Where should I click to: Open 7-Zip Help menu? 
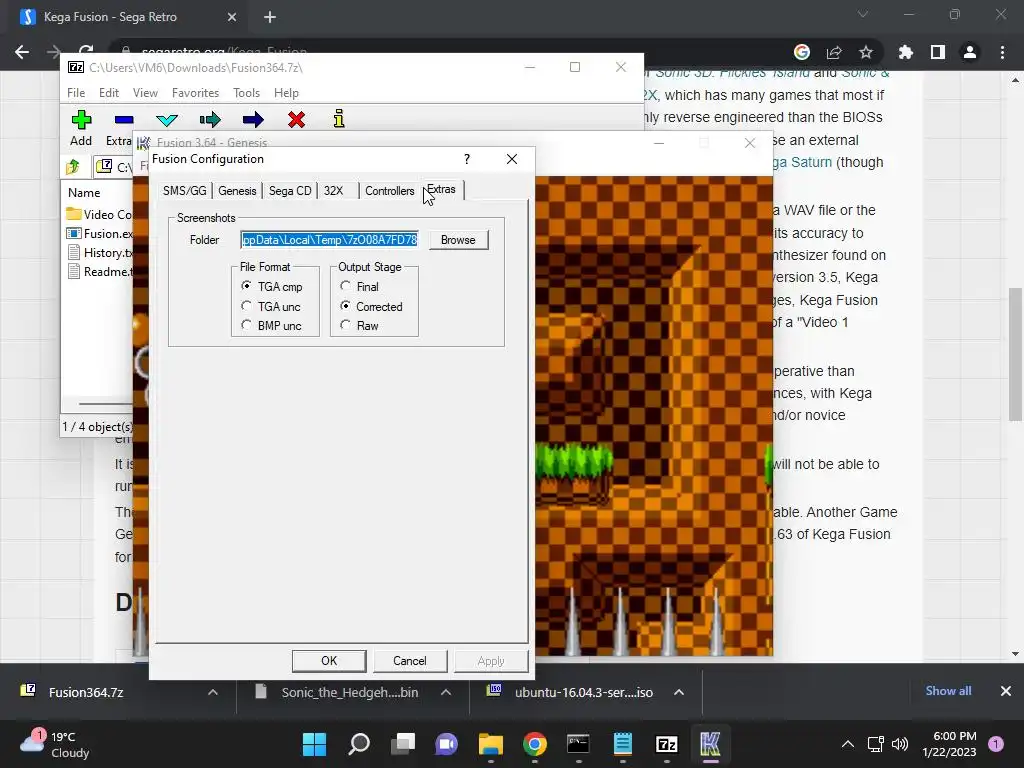pos(286,93)
